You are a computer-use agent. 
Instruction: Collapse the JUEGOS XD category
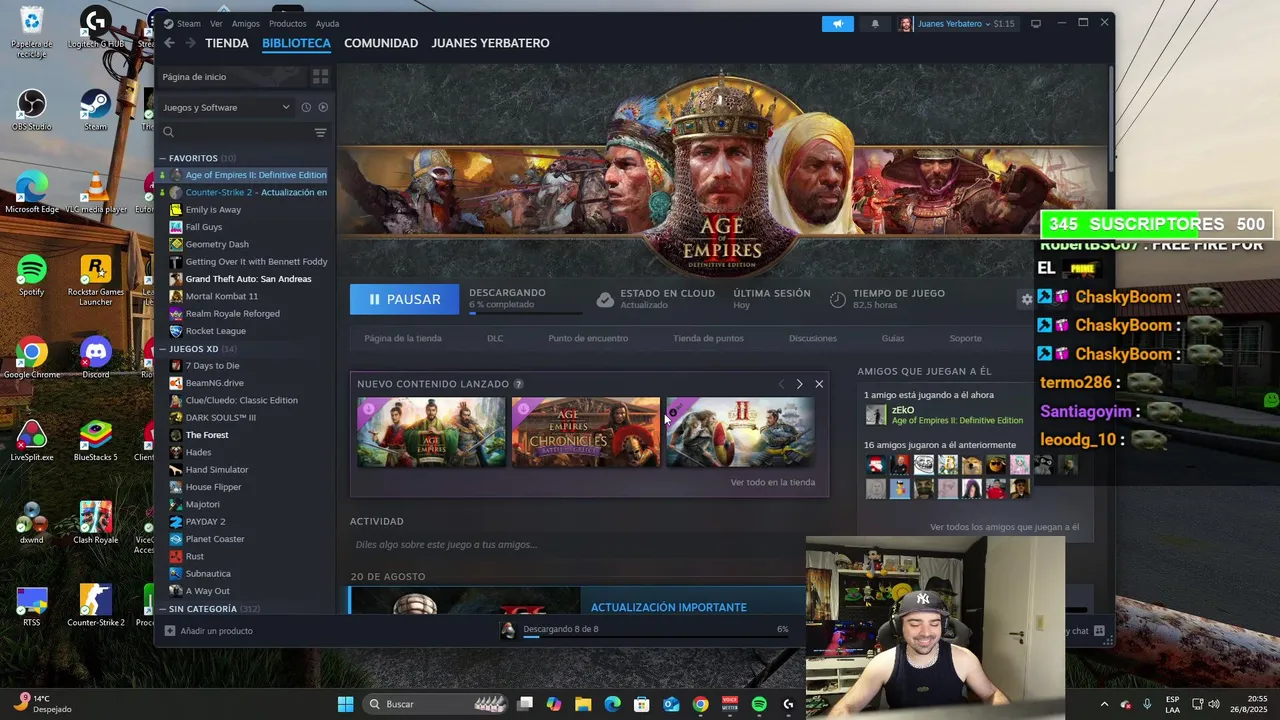coord(162,349)
